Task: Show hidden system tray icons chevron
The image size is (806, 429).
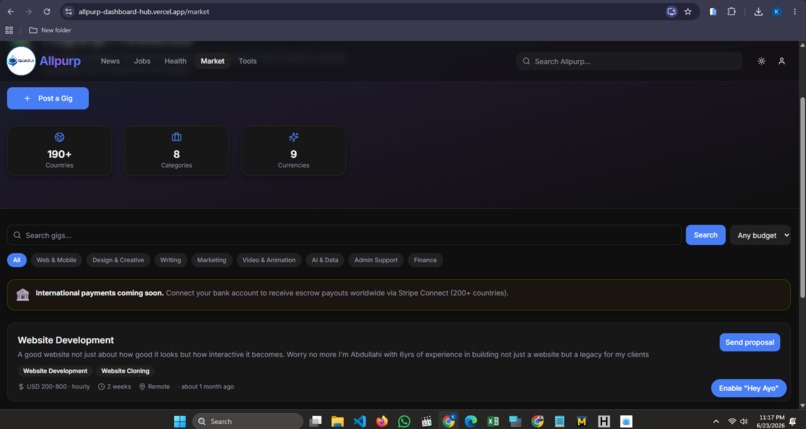Action: click(x=716, y=422)
